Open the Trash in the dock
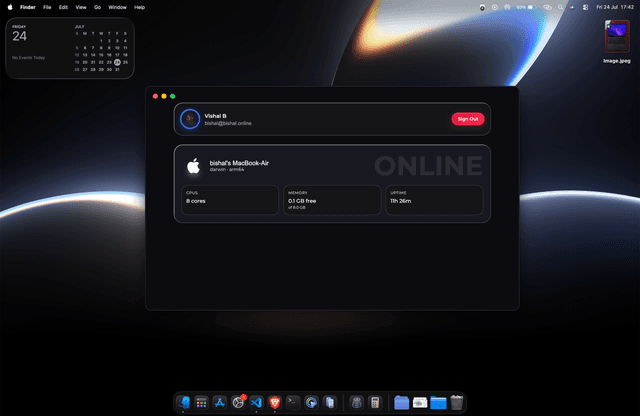The image size is (640, 416). point(457,403)
